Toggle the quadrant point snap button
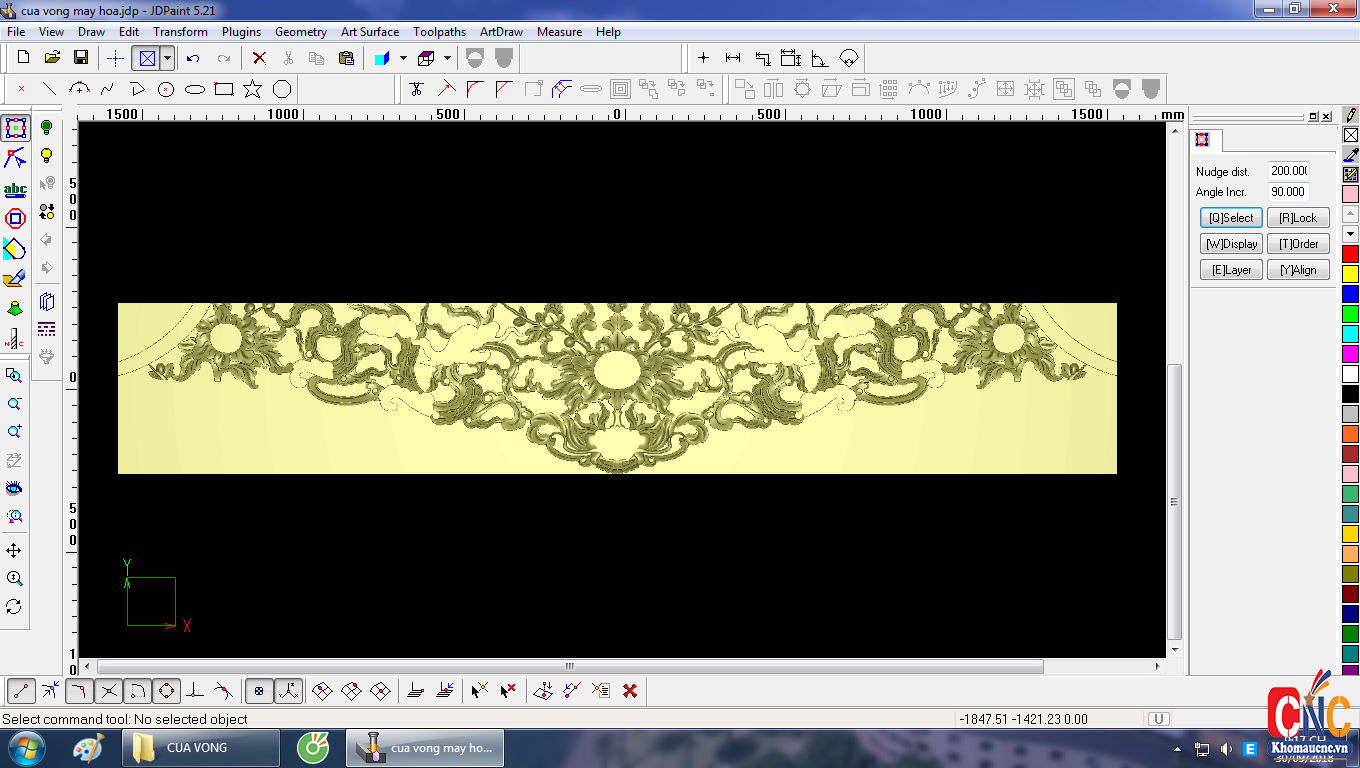Screen dimensions: 1360x768 [x=166, y=690]
